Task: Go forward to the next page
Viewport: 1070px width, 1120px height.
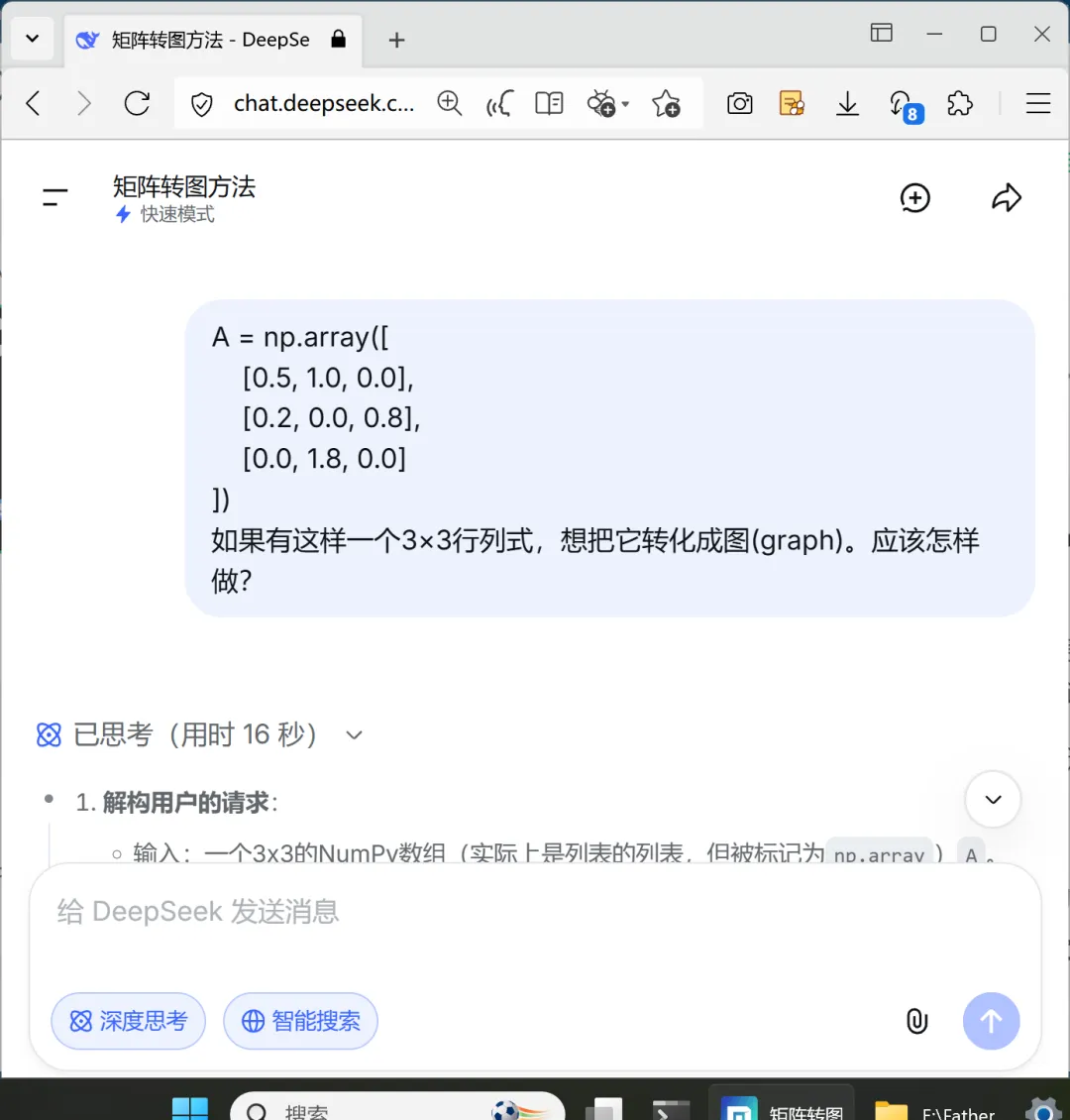Action: click(x=84, y=103)
